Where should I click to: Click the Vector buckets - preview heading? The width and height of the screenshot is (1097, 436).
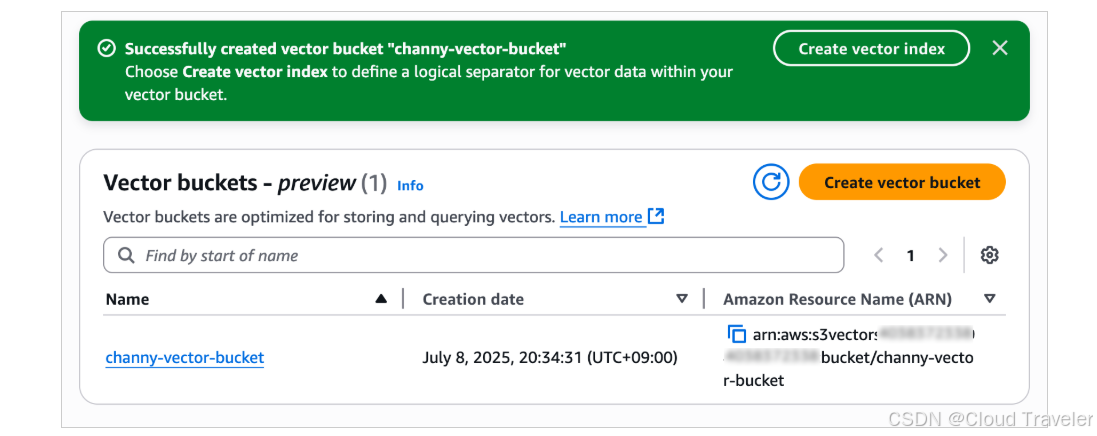245,183
